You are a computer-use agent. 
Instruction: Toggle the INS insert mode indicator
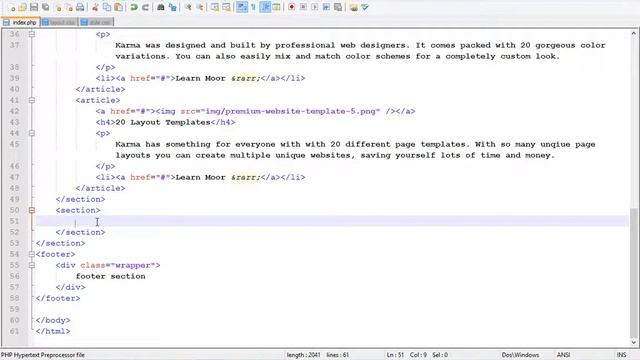click(621, 355)
